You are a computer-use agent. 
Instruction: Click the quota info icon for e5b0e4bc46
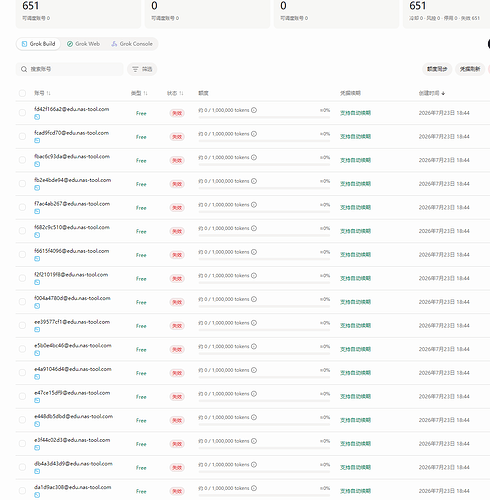pos(254,347)
